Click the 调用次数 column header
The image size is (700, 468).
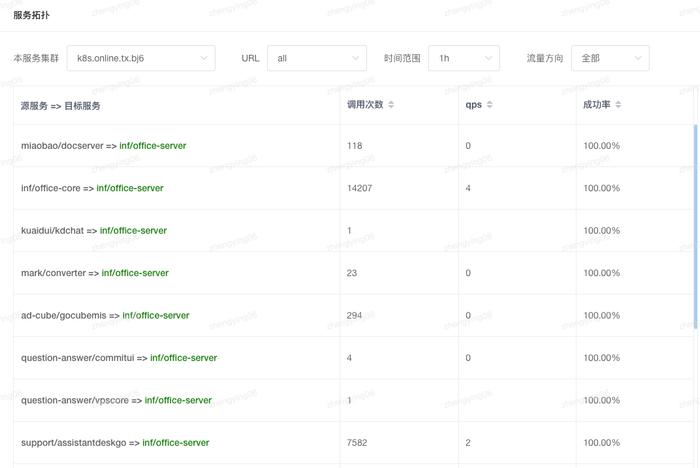(x=365, y=104)
